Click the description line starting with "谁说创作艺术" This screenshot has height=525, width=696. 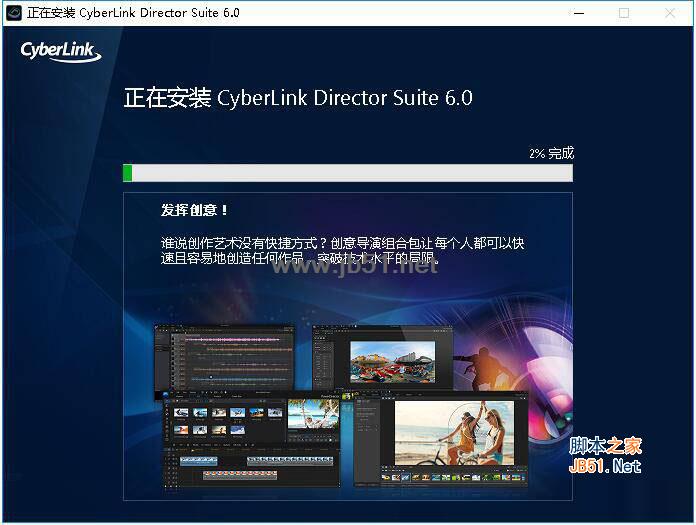[x=342, y=243]
